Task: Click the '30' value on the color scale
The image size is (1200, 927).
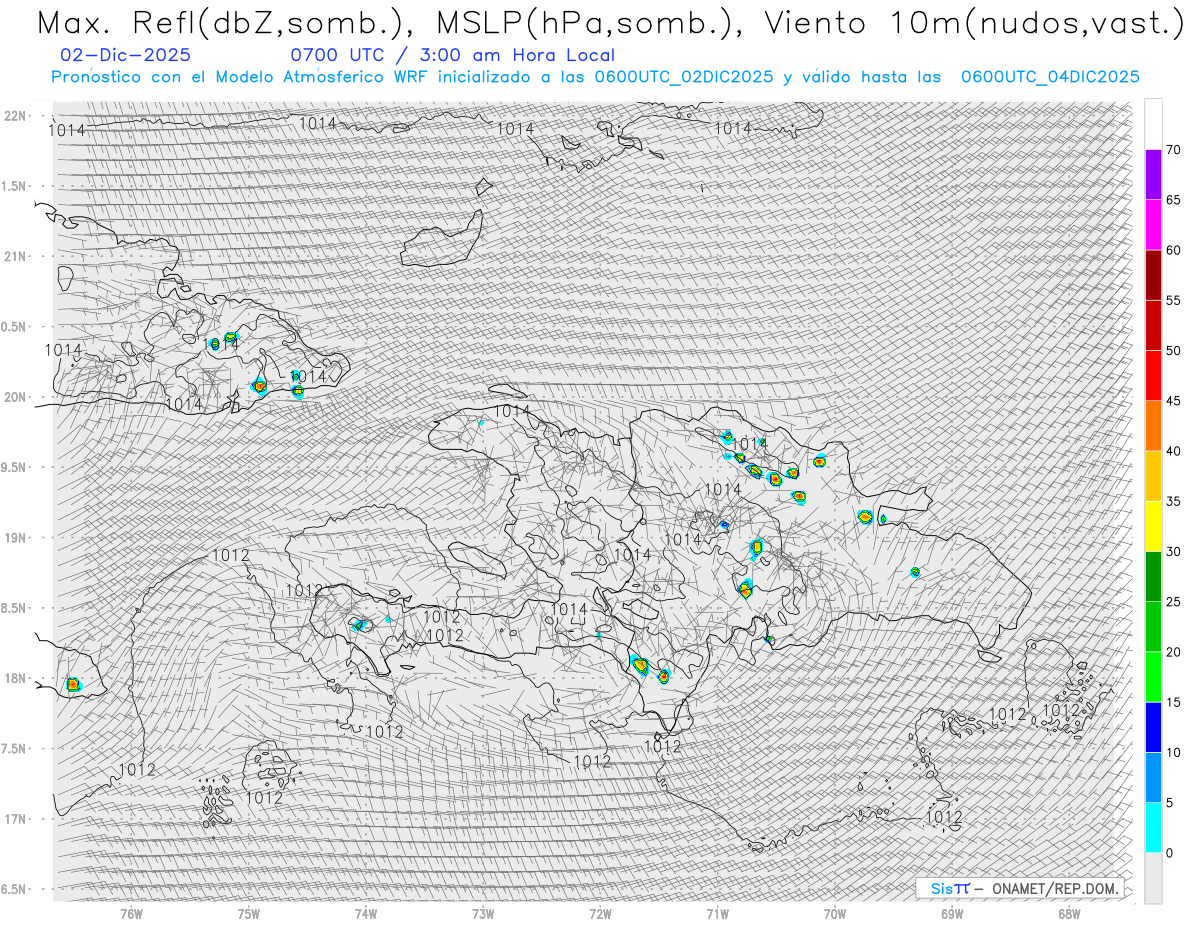Action: coord(1173,551)
